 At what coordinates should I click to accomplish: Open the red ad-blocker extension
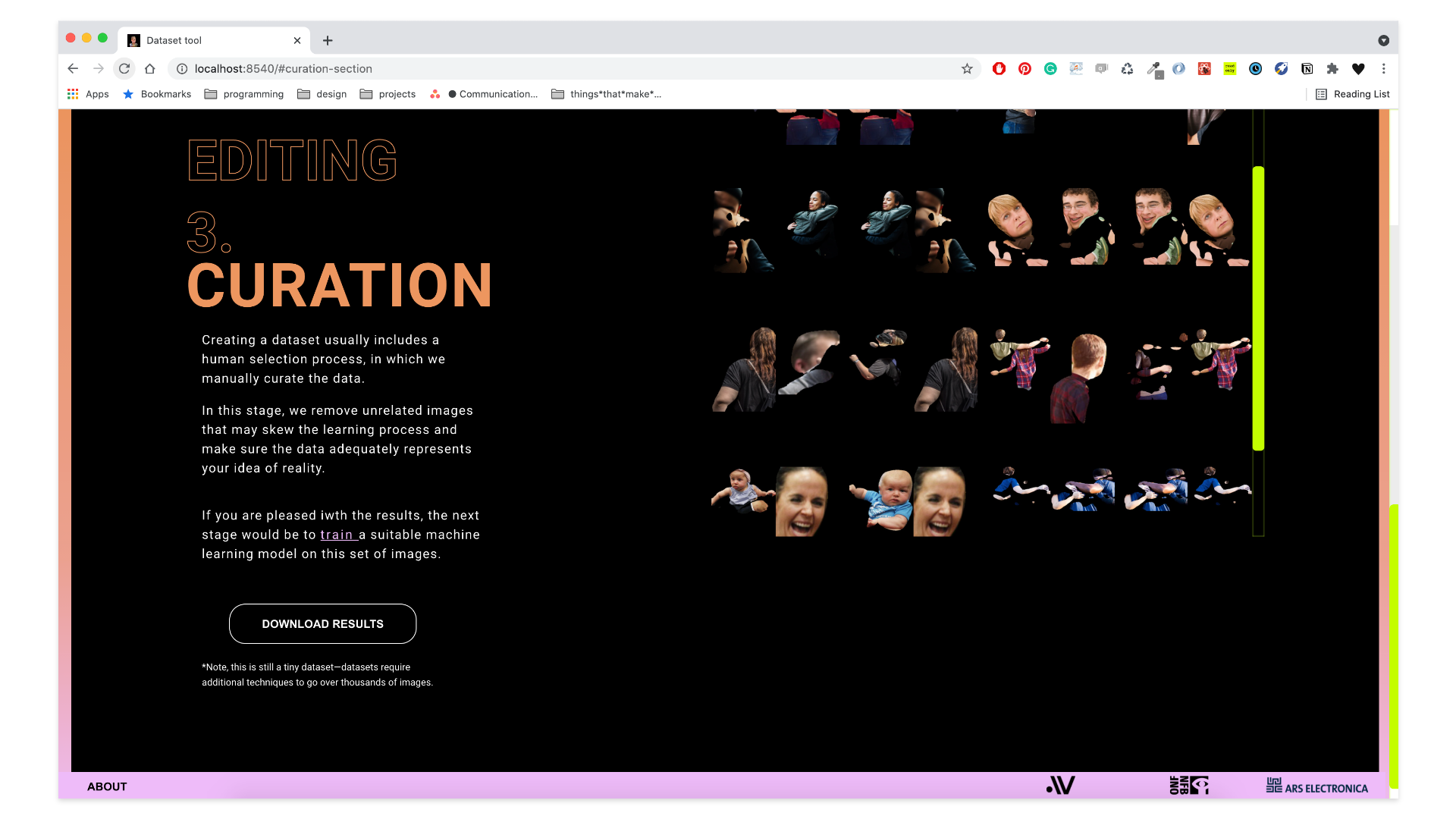[999, 68]
